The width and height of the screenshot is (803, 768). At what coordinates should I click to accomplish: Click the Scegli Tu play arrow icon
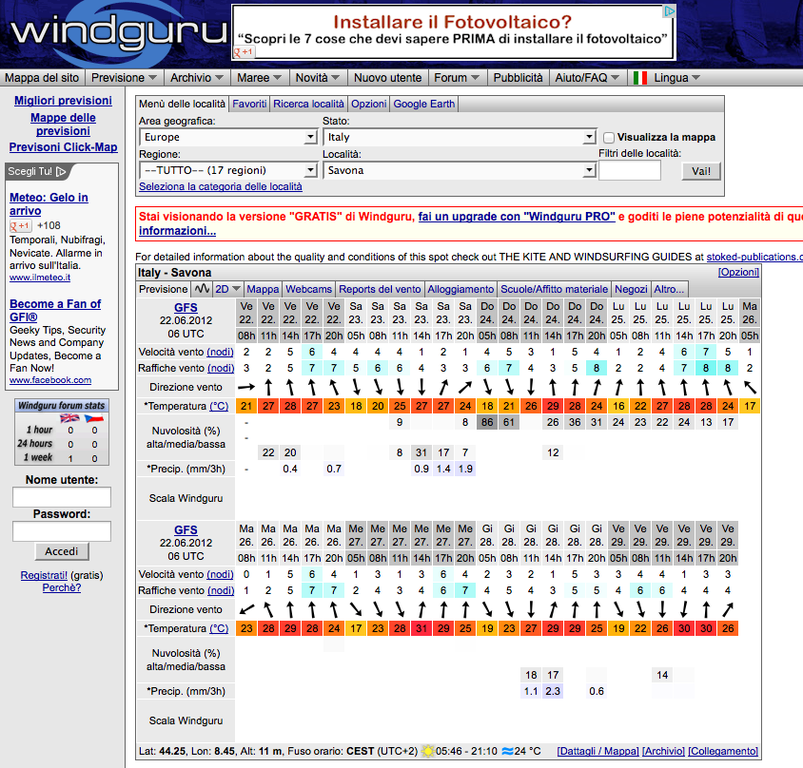point(62,171)
